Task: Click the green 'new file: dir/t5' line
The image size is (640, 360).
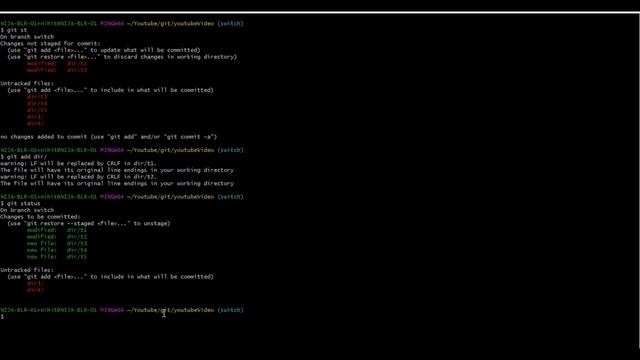Action: [57, 257]
